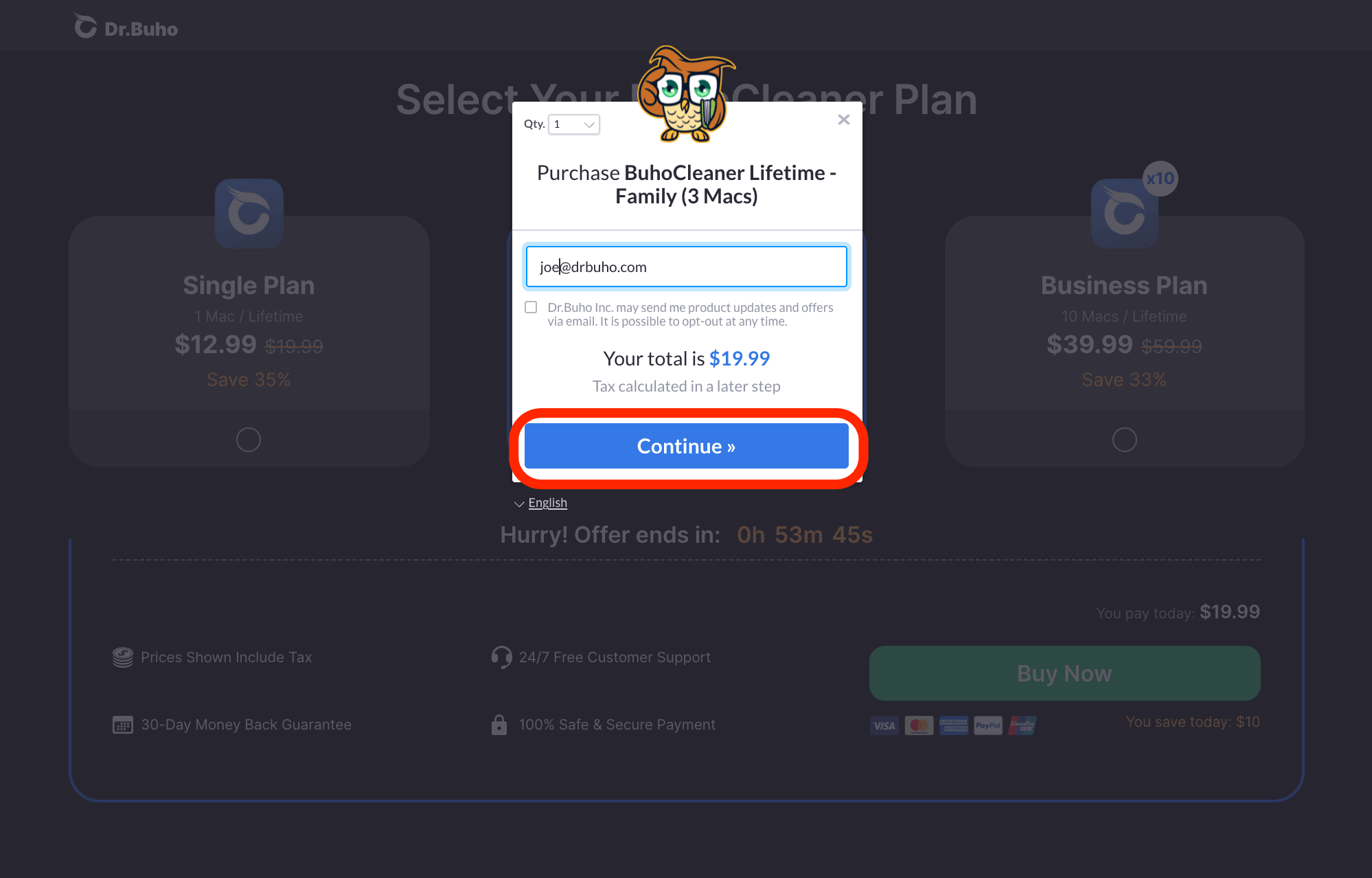Close the purchase dialog
The height and width of the screenshot is (878, 1372).
pos(844,120)
